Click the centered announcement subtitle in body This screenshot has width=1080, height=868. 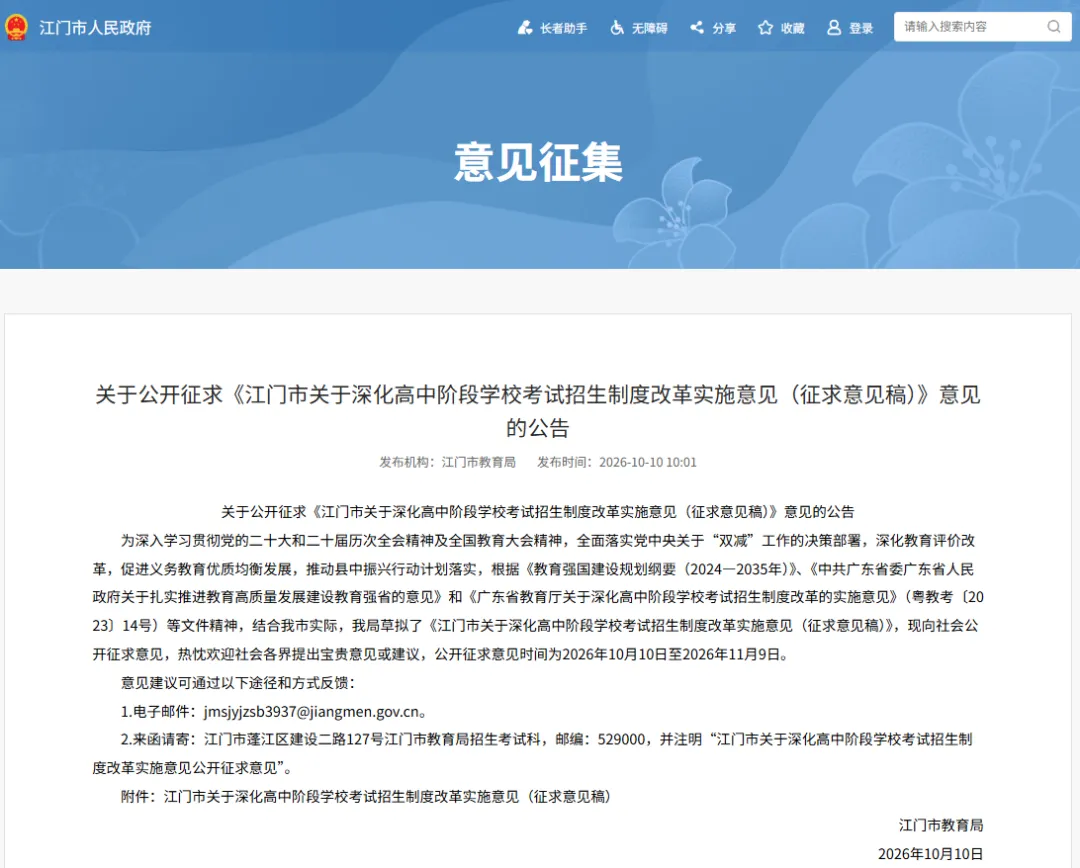(x=537, y=512)
